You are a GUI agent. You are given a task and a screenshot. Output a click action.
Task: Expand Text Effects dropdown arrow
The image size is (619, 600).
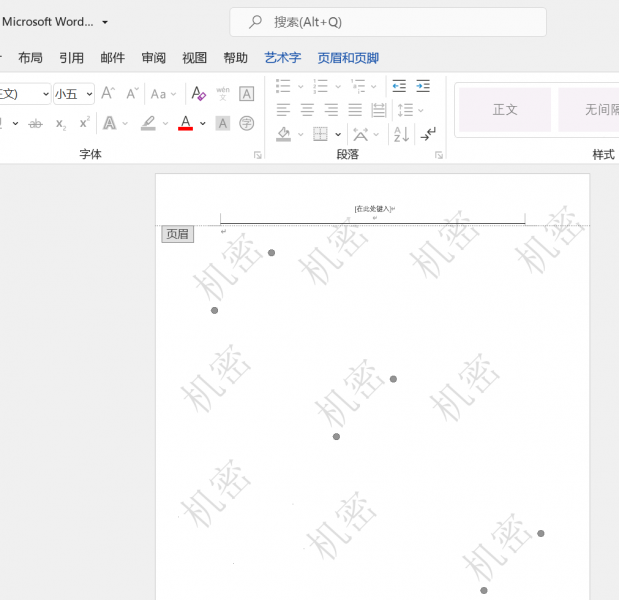point(125,124)
